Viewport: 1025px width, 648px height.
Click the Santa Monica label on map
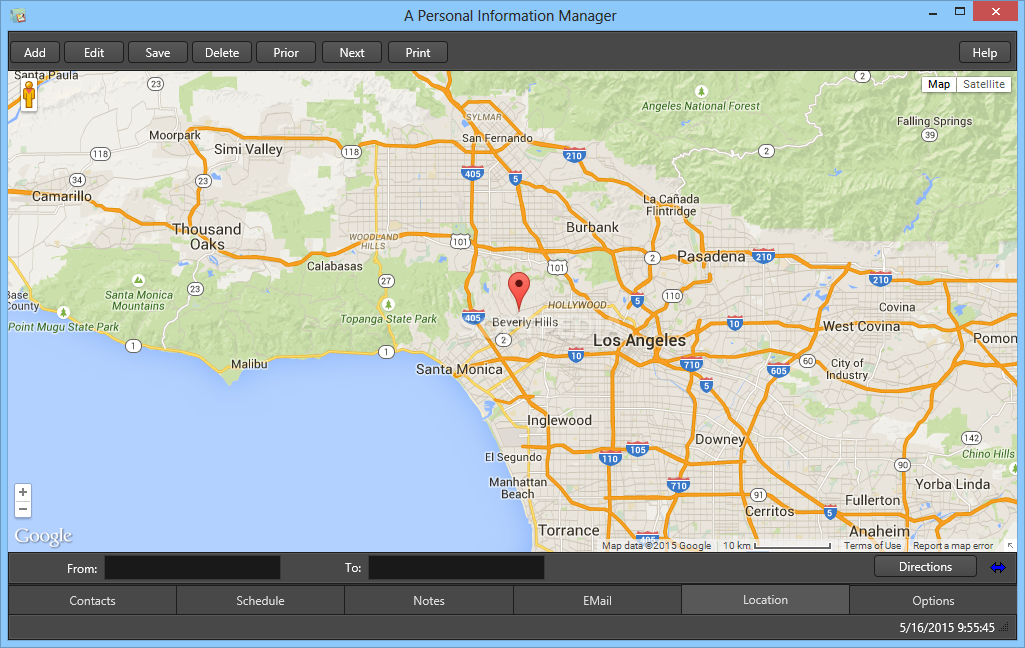(459, 369)
